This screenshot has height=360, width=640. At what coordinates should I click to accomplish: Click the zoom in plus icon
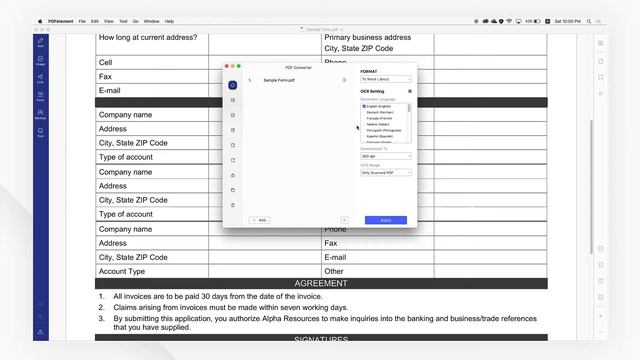600,316
